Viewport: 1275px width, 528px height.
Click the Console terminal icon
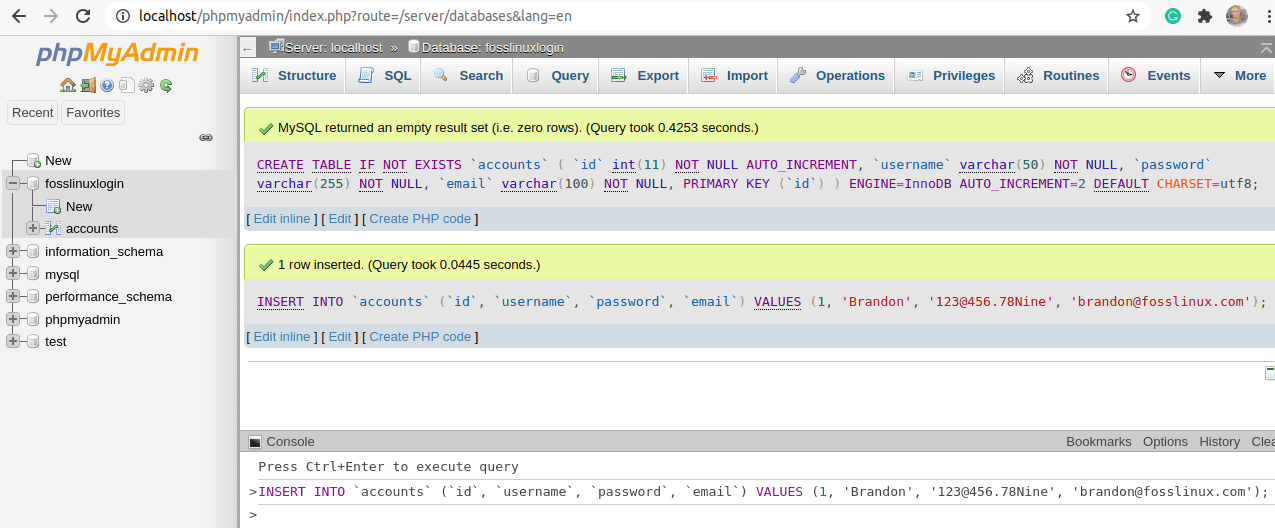point(255,442)
